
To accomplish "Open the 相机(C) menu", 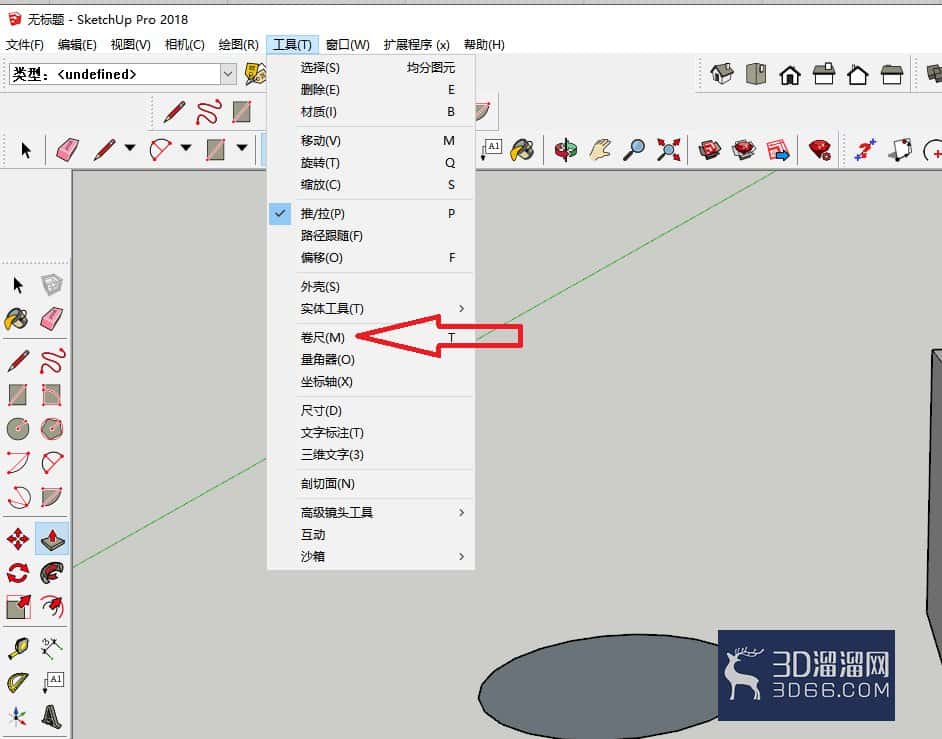I will click(184, 44).
